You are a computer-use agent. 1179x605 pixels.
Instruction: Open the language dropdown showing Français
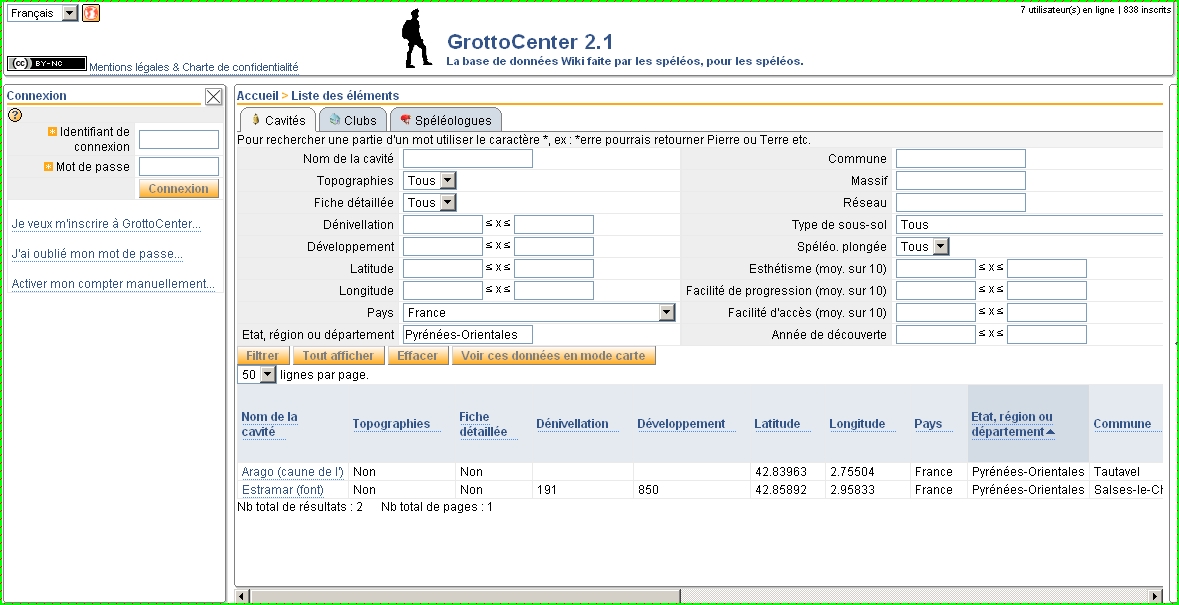click(x=43, y=13)
